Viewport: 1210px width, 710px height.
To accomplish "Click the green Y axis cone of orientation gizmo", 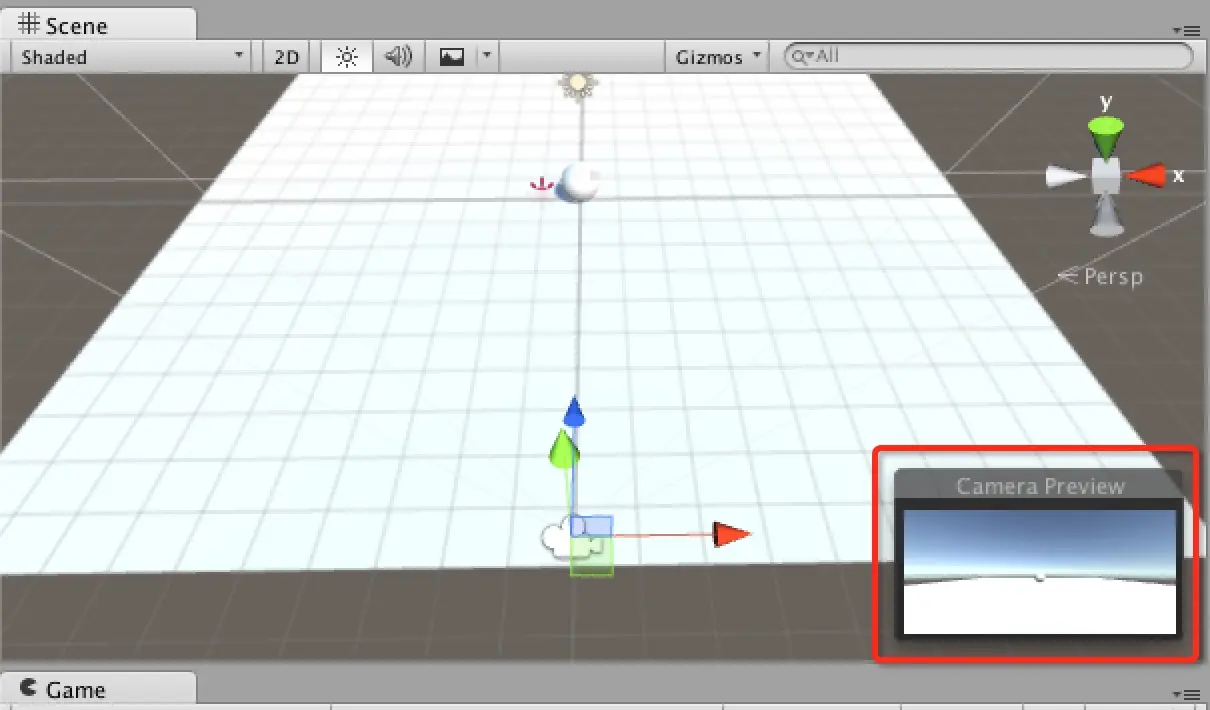I will pyautogui.click(x=1105, y=135).
